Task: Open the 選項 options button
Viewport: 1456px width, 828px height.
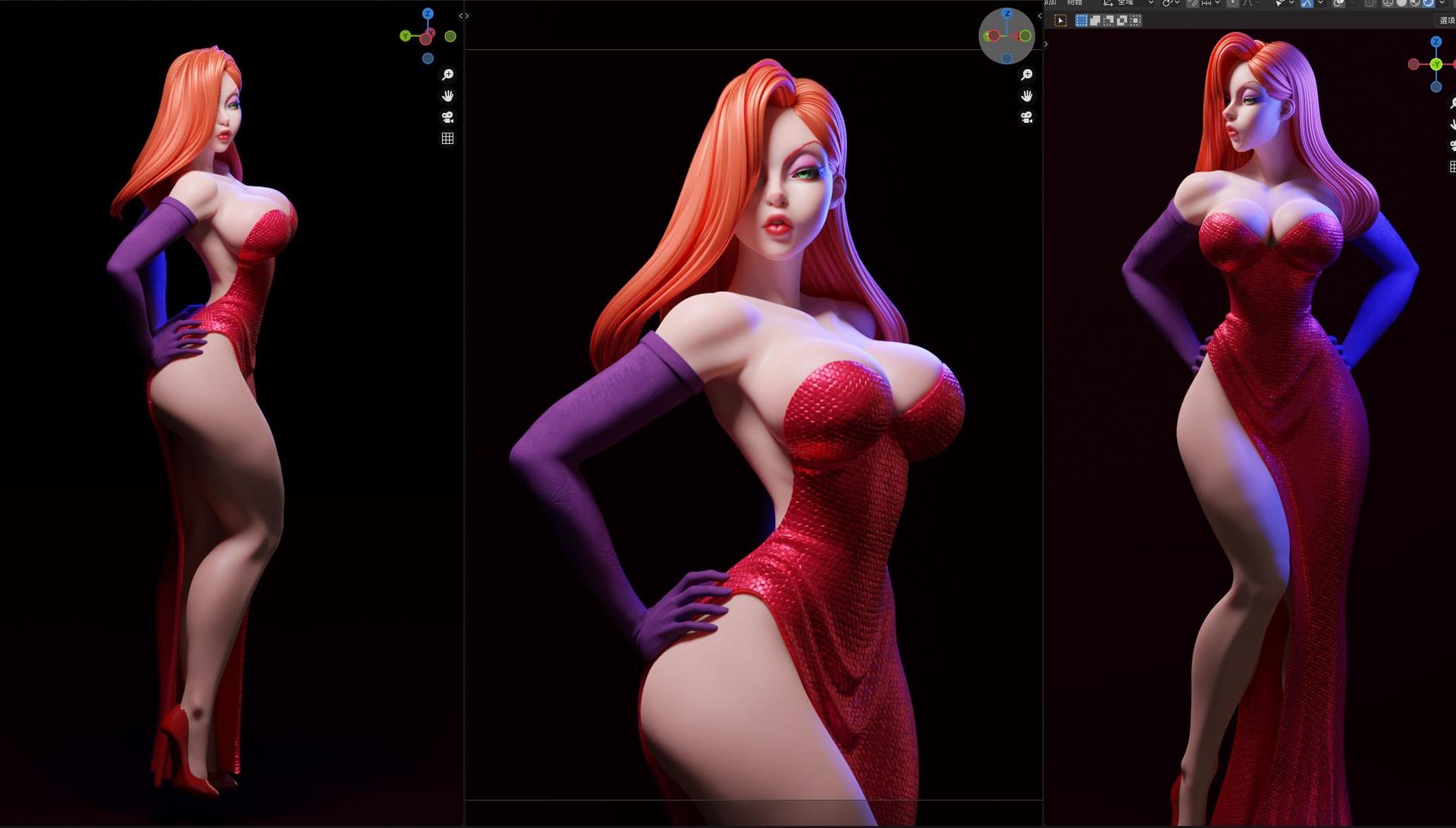Action: pos(1446,20)
